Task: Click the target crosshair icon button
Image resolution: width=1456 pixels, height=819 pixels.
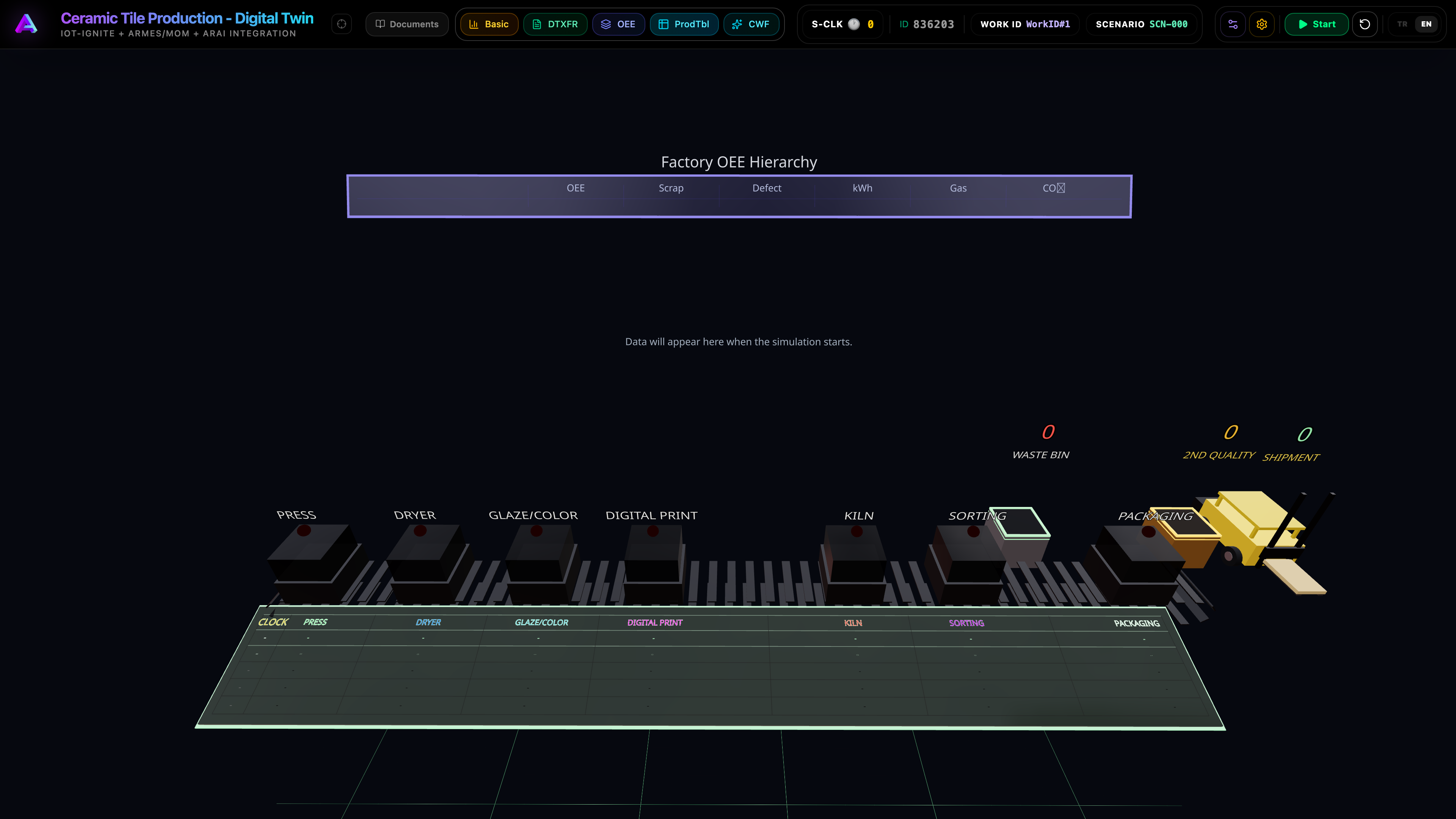Action: point(341,24)
